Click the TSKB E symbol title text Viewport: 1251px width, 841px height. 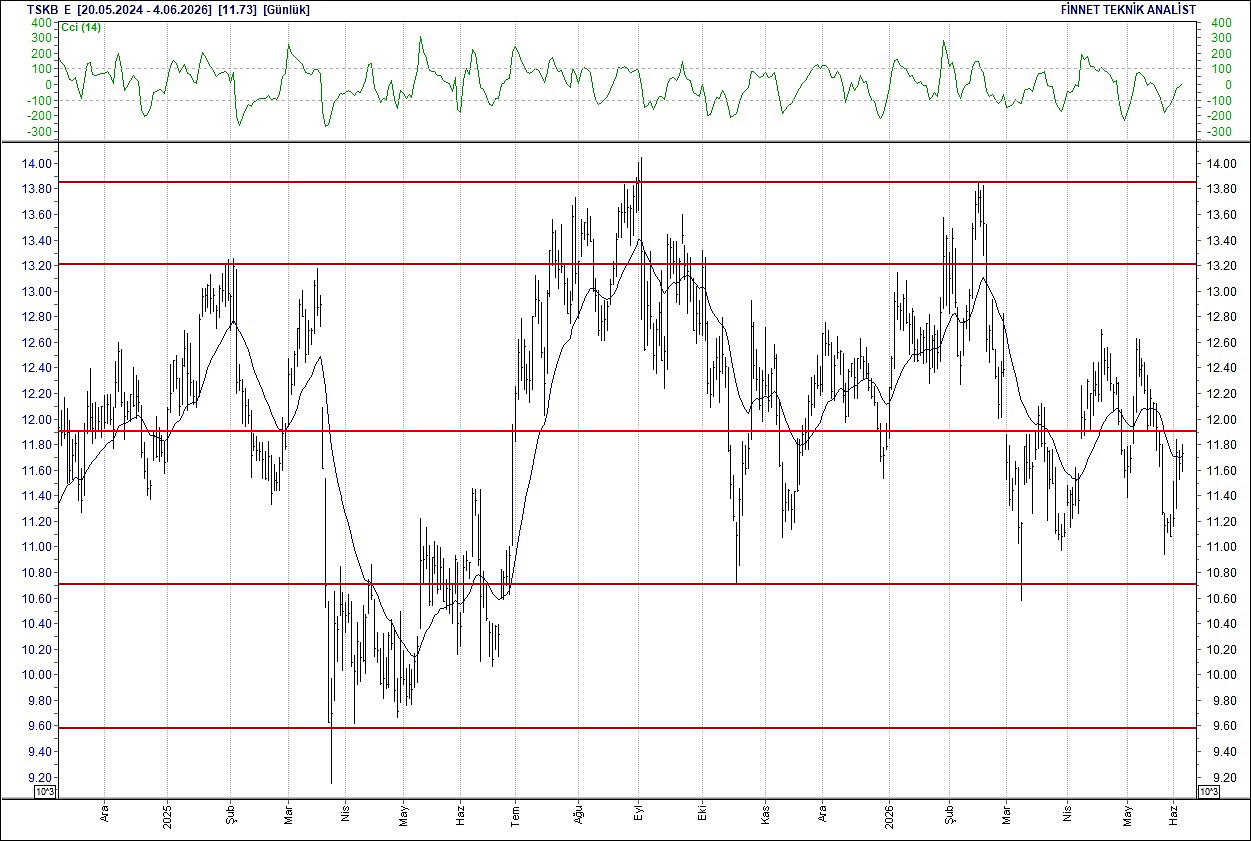pos(49,9)
